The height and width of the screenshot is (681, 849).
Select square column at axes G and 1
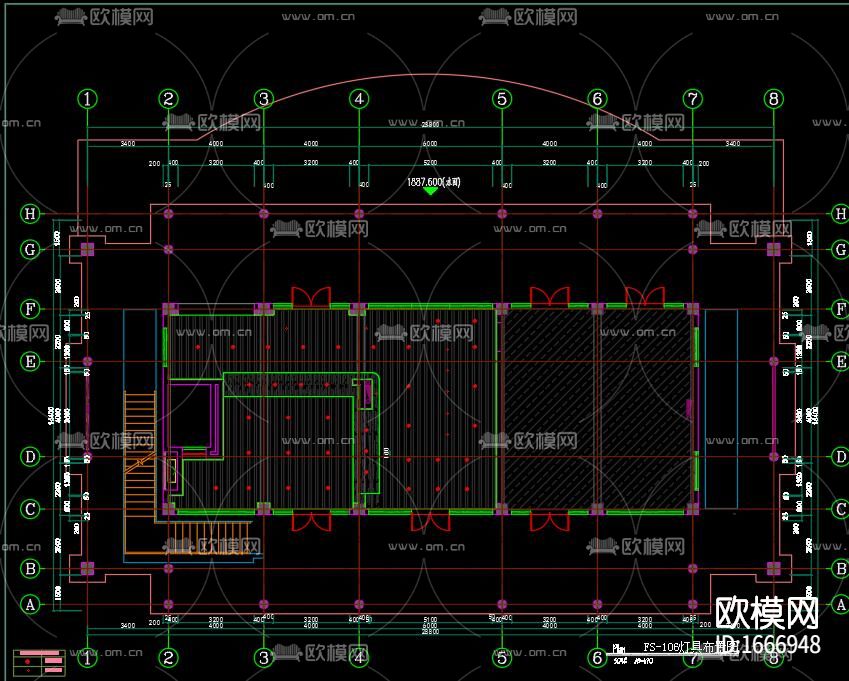tap(87, 250)
